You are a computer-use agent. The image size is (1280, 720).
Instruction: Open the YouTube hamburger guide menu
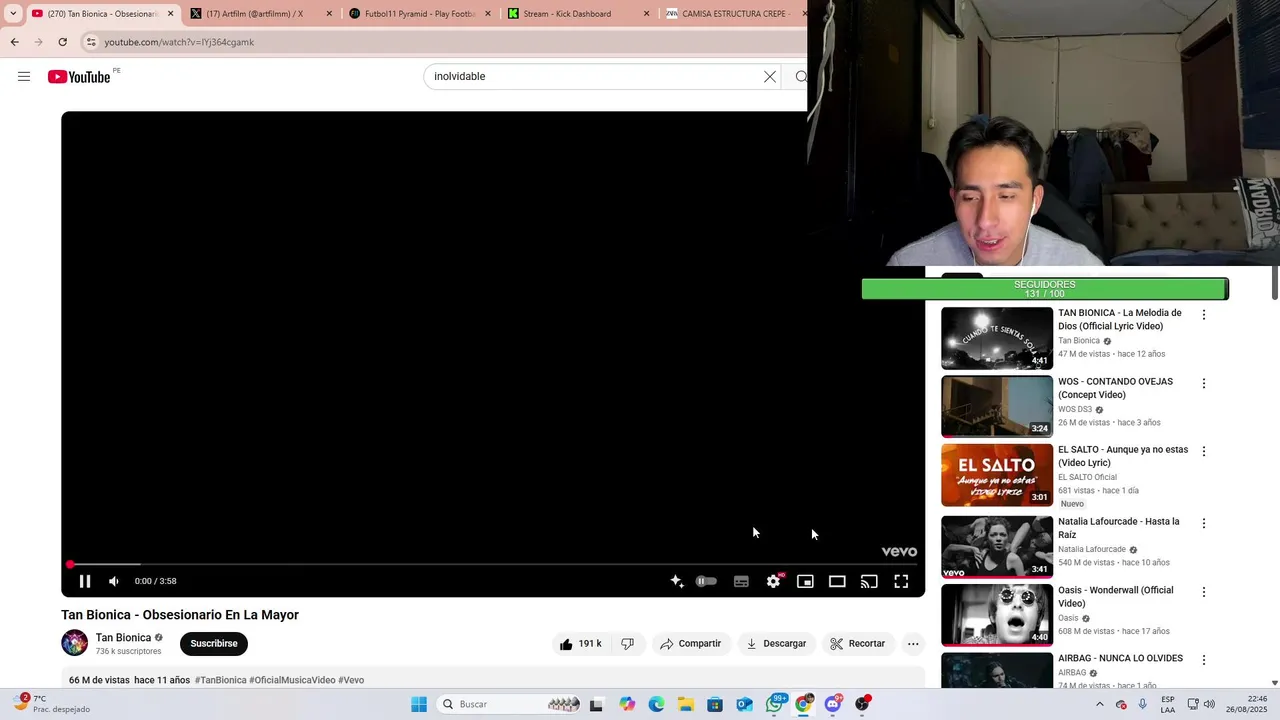pyautogui.click(x=24, y=76)
